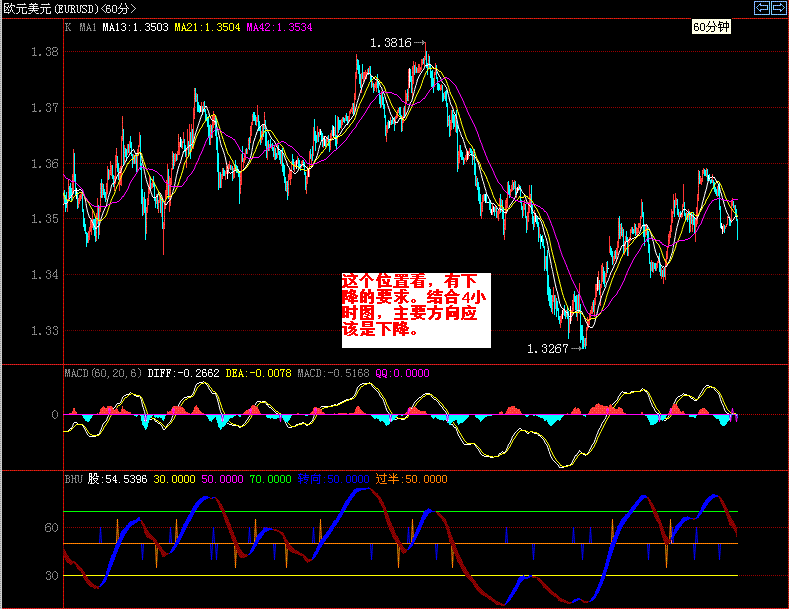The height and width of the screenshot is (609, 789).
Task: Click the 股:54.5396 value
Action: [x=118, y=479]
